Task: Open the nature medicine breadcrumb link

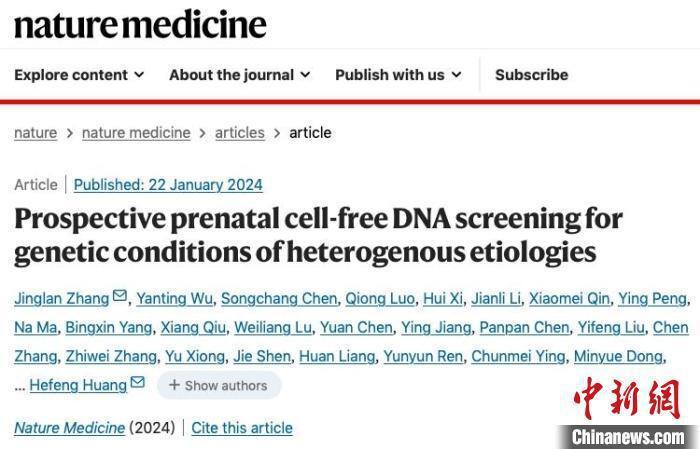Action: point(135,132)
